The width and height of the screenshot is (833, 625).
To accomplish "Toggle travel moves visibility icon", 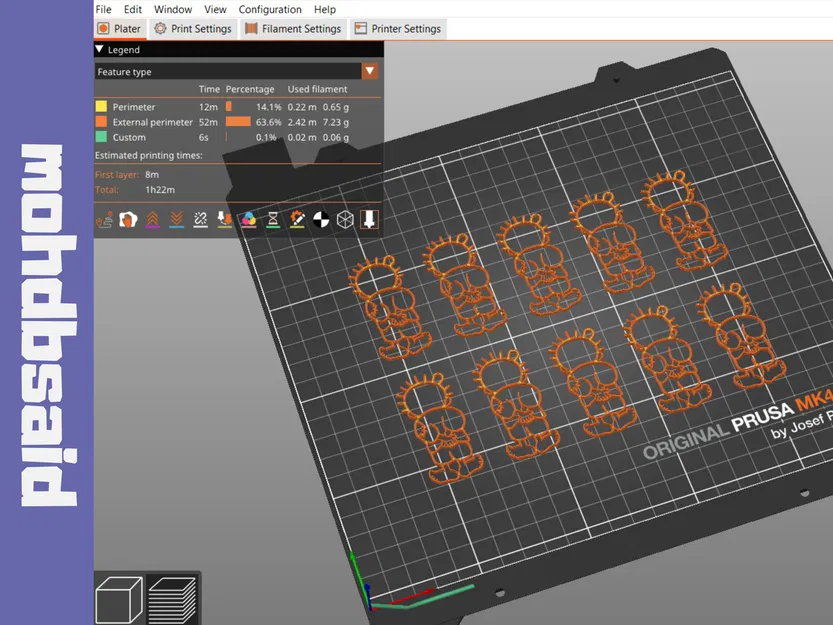I will tap(104, 219).
